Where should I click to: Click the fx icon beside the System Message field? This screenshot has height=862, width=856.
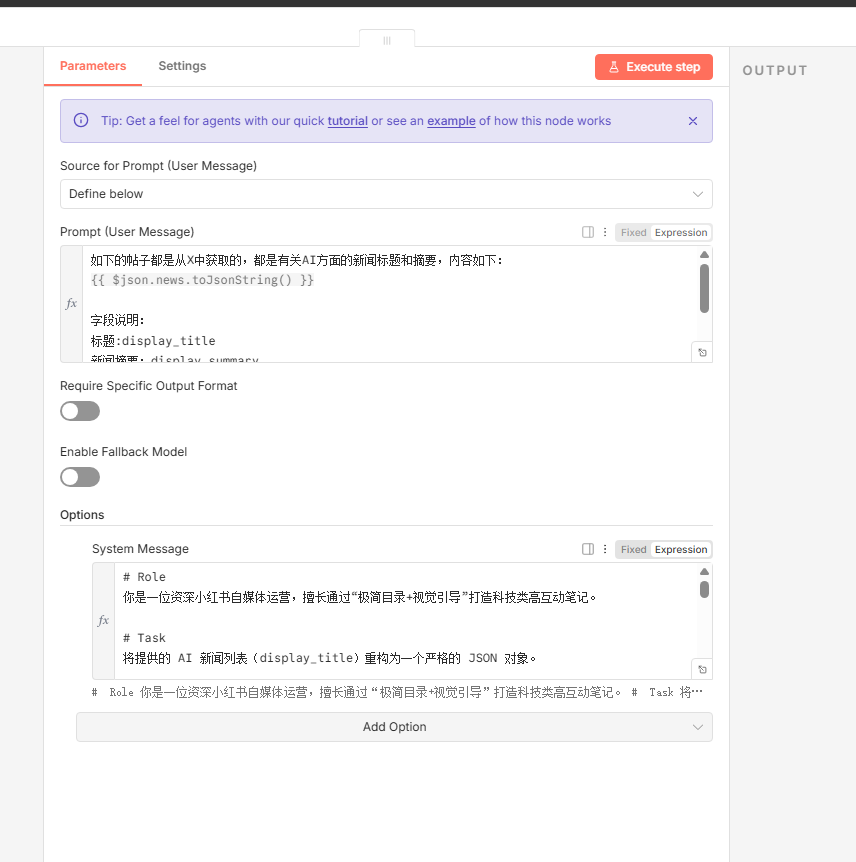tap(102, 620)
